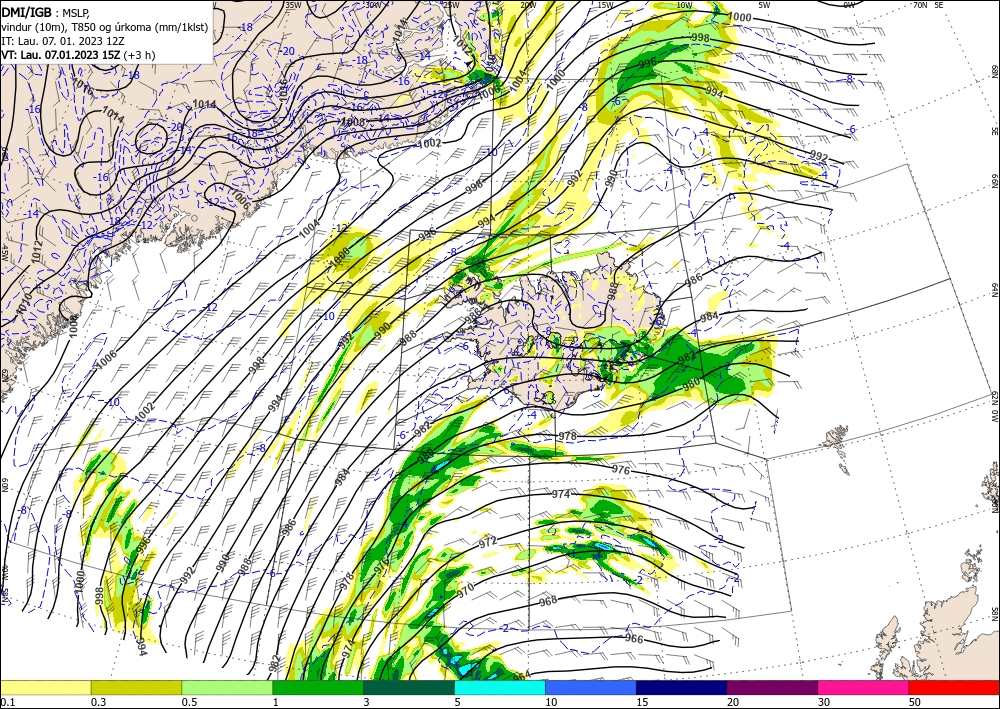
Task: Click the 'DMI/IGB : MSLP,' title text
Action: click(45, 12)
